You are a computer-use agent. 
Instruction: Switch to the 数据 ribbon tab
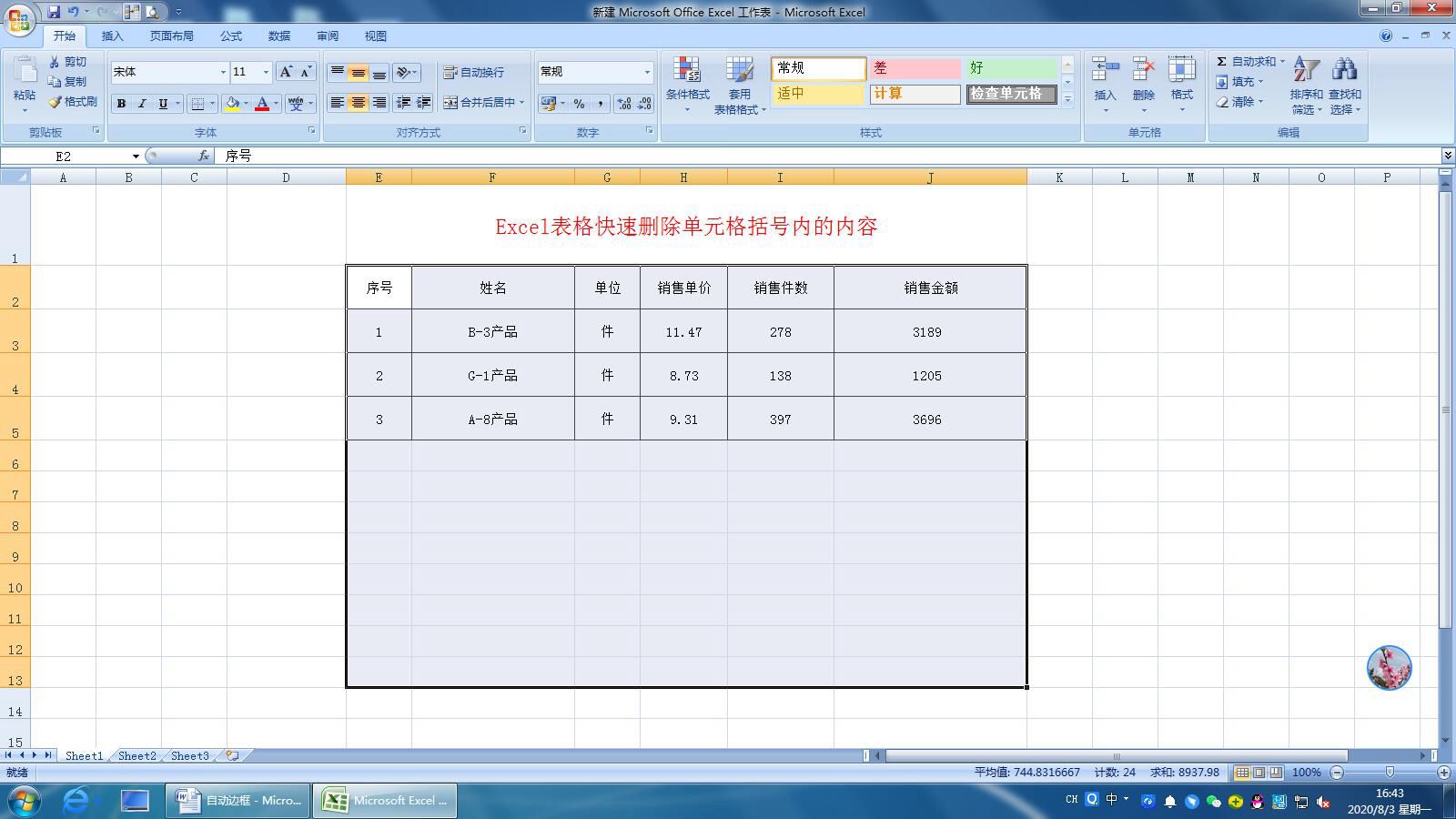(278, 35)
